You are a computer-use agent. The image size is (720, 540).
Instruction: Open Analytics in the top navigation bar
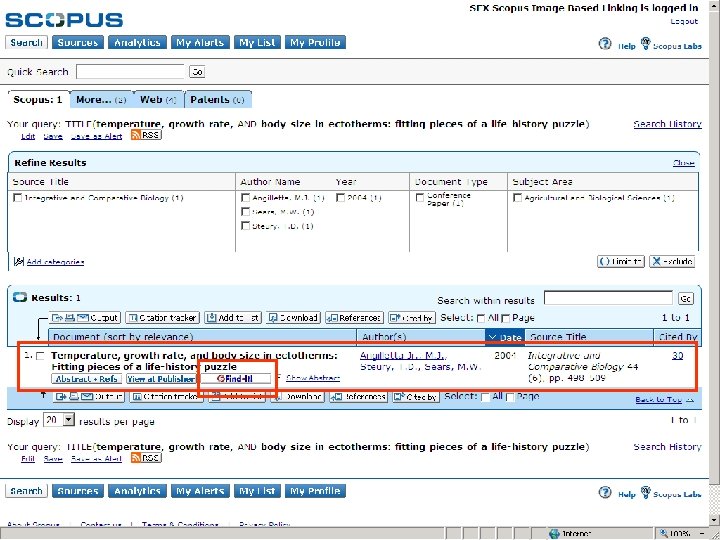click(137, 42)
